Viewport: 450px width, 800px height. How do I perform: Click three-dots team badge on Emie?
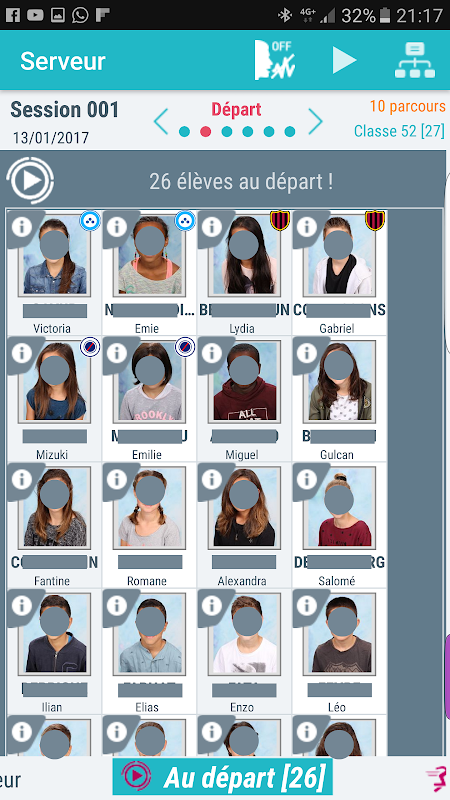(185, 221)
